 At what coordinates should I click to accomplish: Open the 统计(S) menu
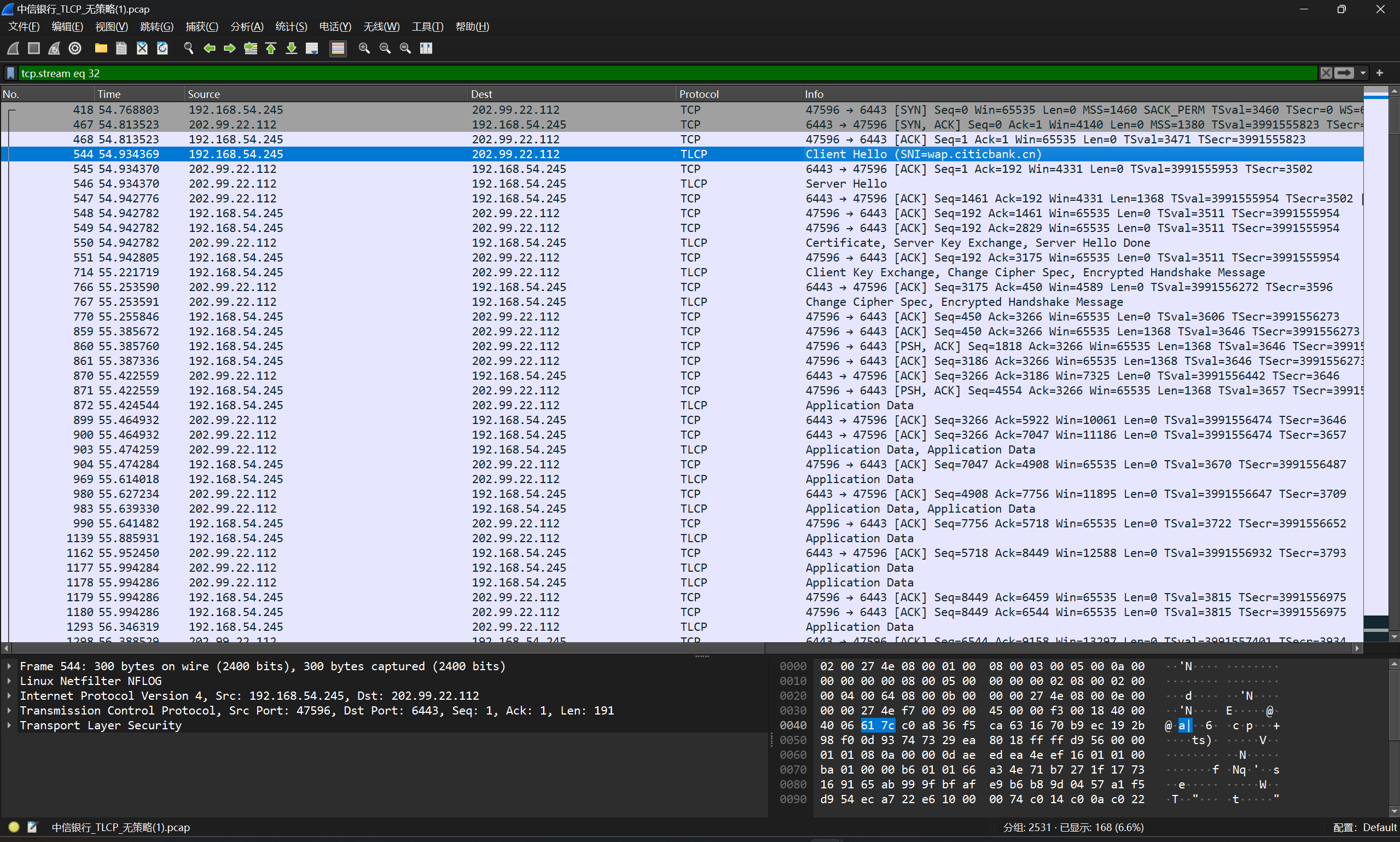pos(291,27)
